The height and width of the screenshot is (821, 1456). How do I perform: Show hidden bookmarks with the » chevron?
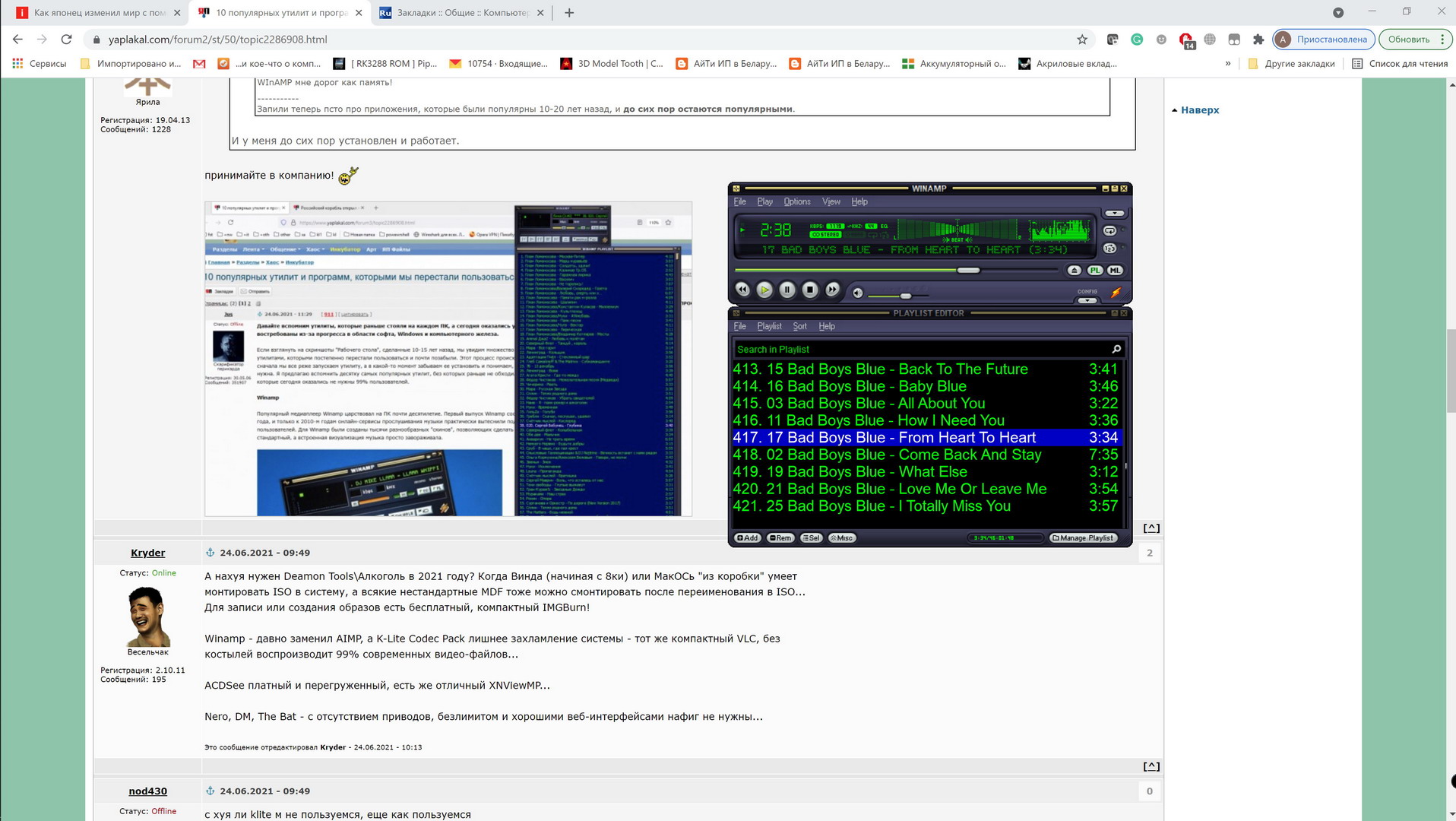[1227, 64]
